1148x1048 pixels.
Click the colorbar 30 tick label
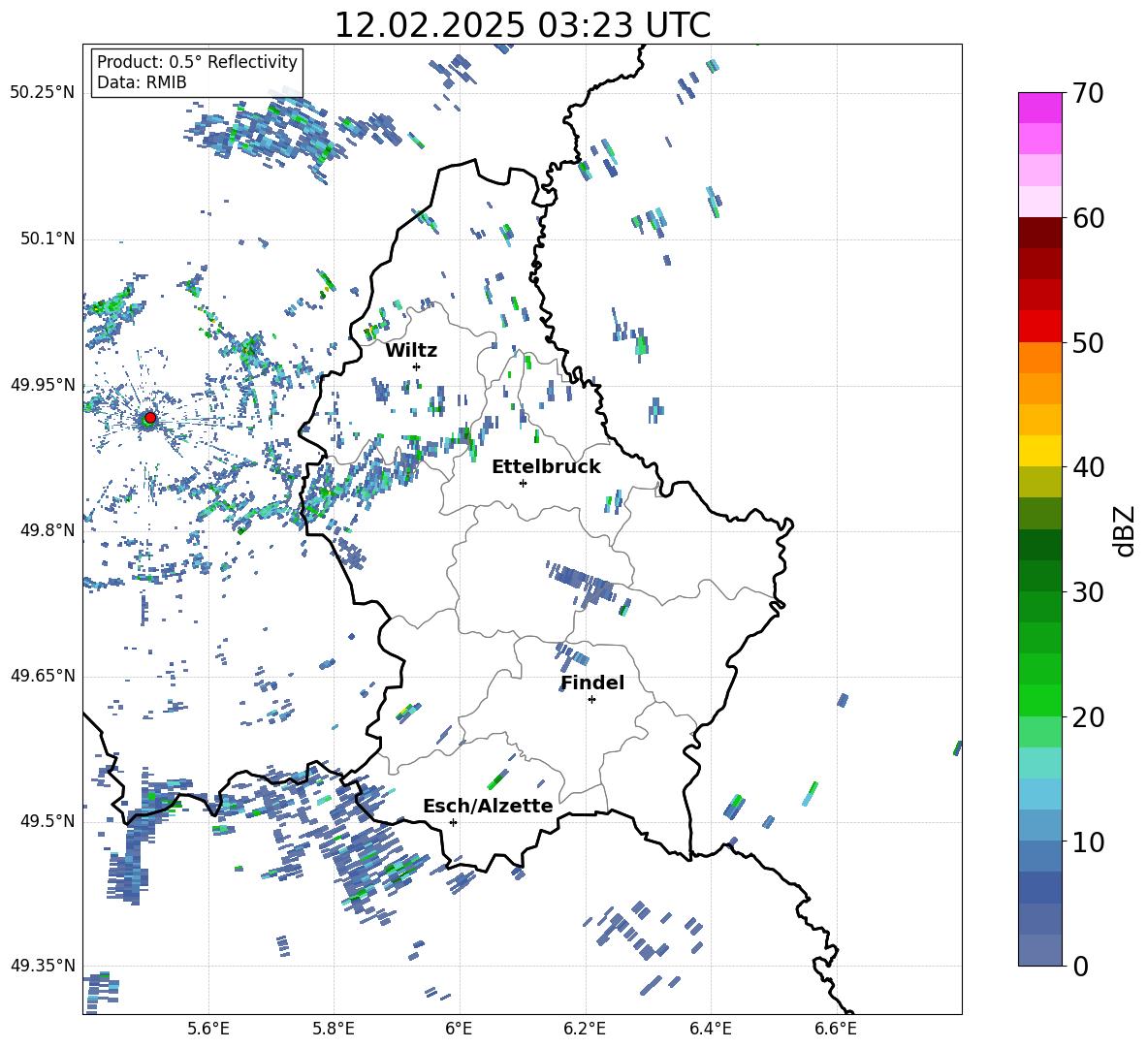pyautogui.click(x=1088, y=592)
